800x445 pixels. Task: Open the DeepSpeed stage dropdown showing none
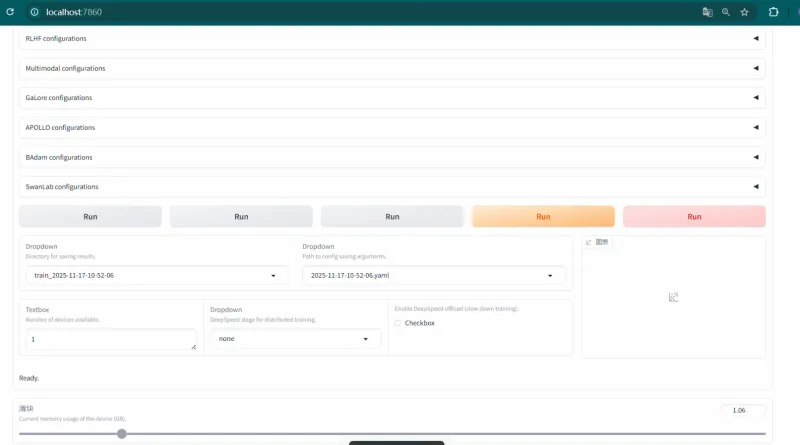[295, 339]
